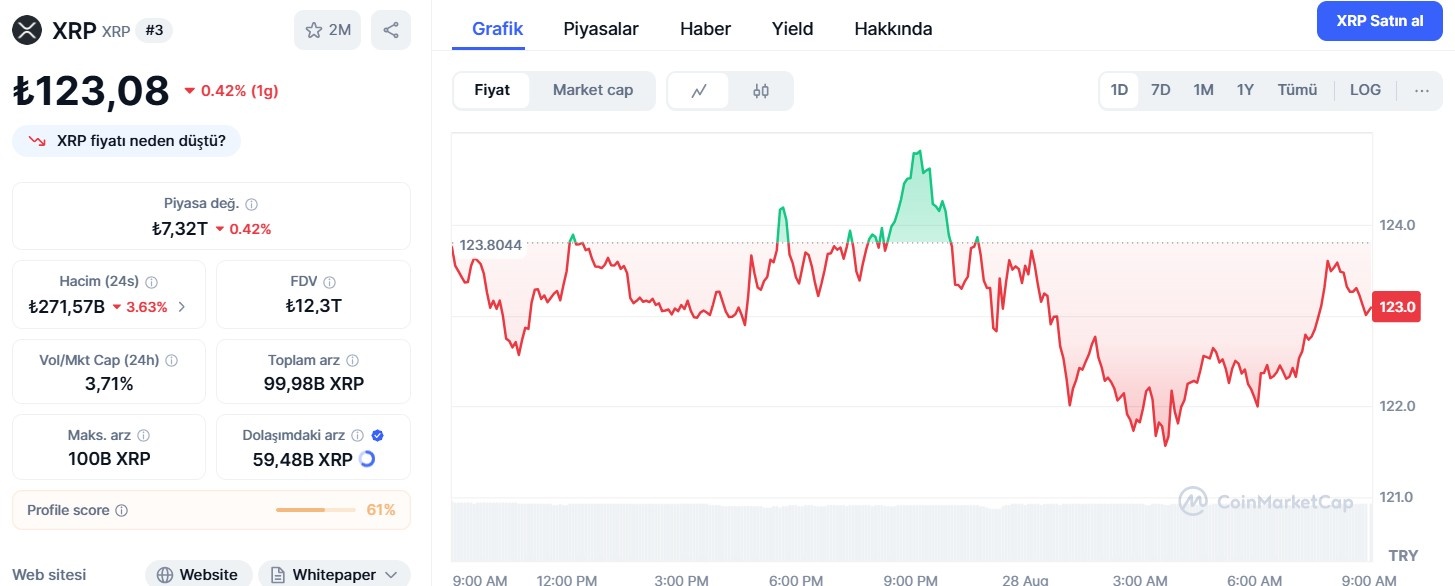Viewport: 1455px width, 586px height.
Task: Set chart range to 1Y
Action: coord(1245,90)
